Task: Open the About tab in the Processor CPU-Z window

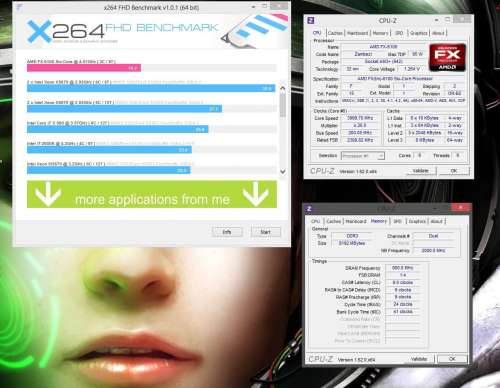Action: 438,33
